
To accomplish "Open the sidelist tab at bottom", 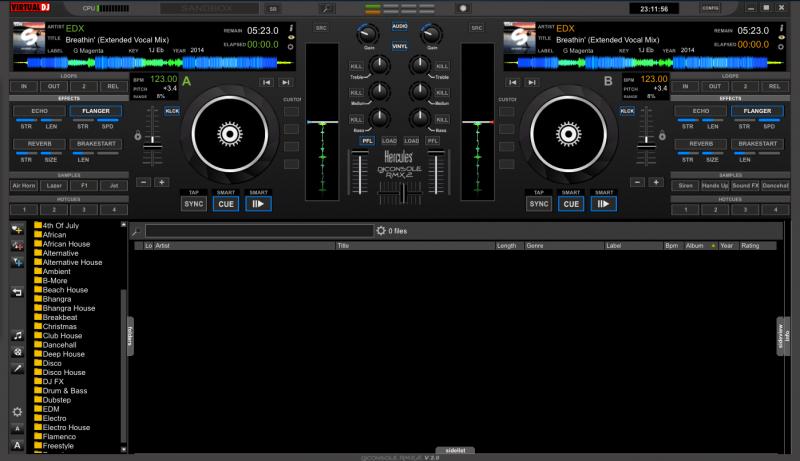I will point(455,450).
